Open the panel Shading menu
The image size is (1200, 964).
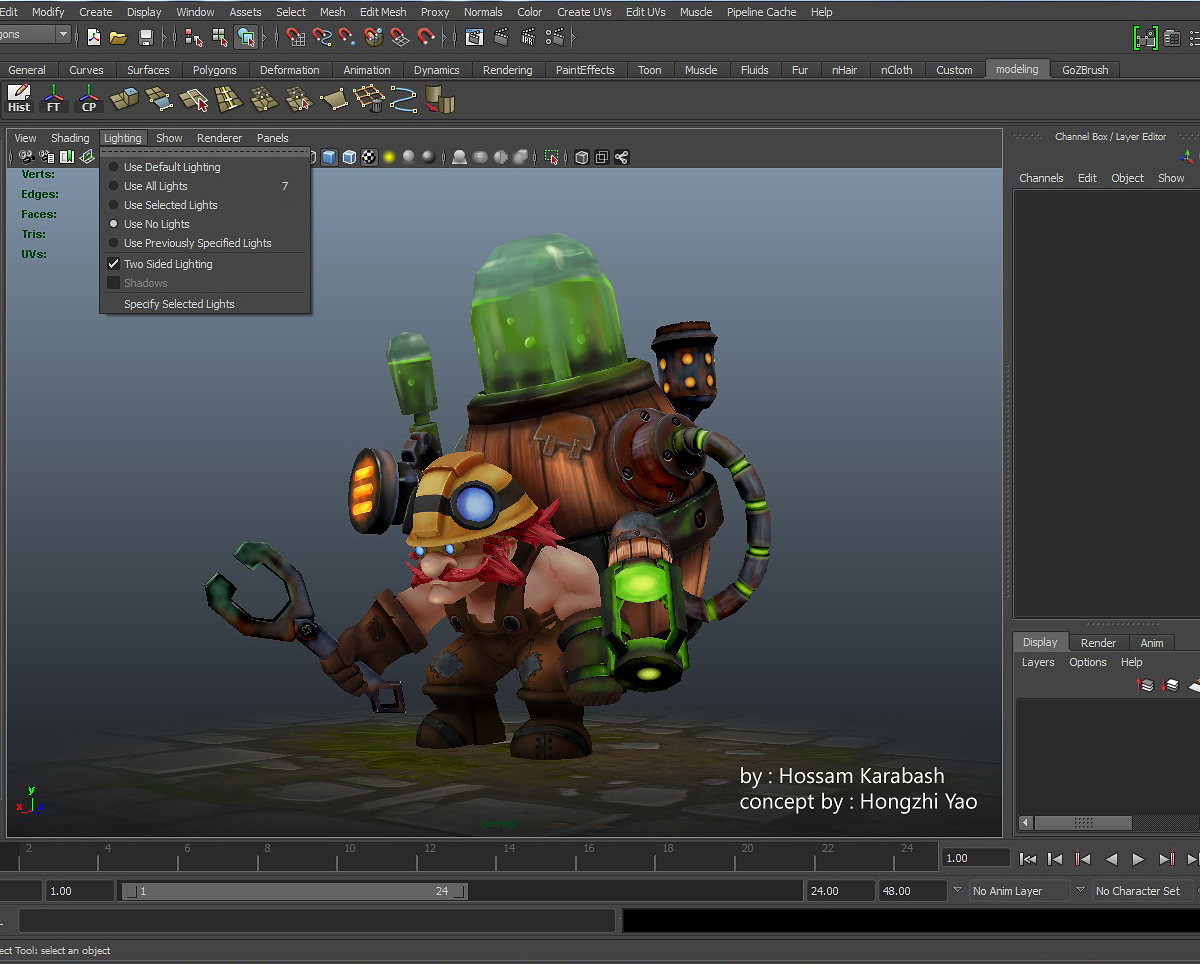pyautogui.click(x=70, y=138)
